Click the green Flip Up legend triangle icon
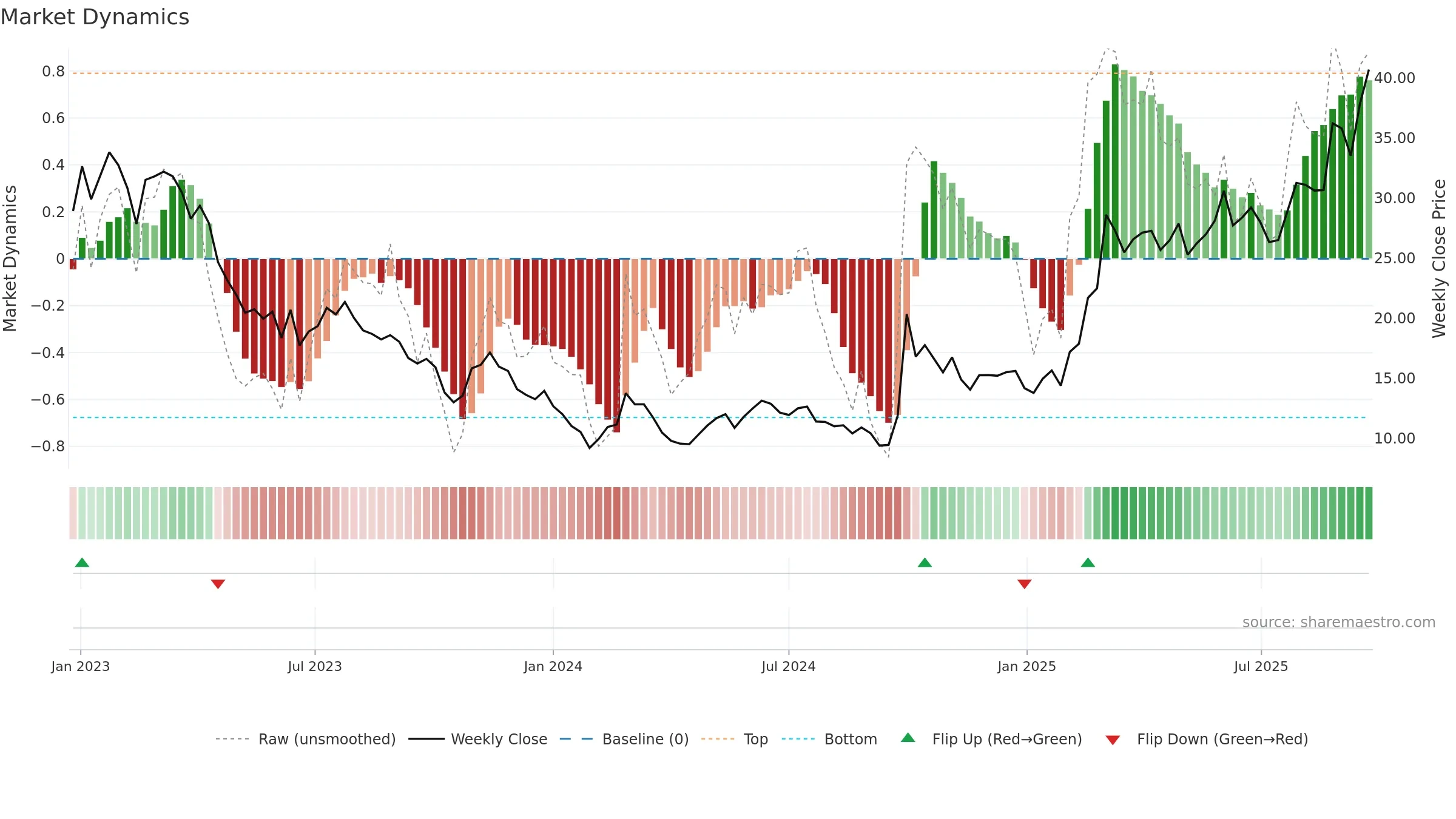1456x819 pixels. tap(908, 738)
